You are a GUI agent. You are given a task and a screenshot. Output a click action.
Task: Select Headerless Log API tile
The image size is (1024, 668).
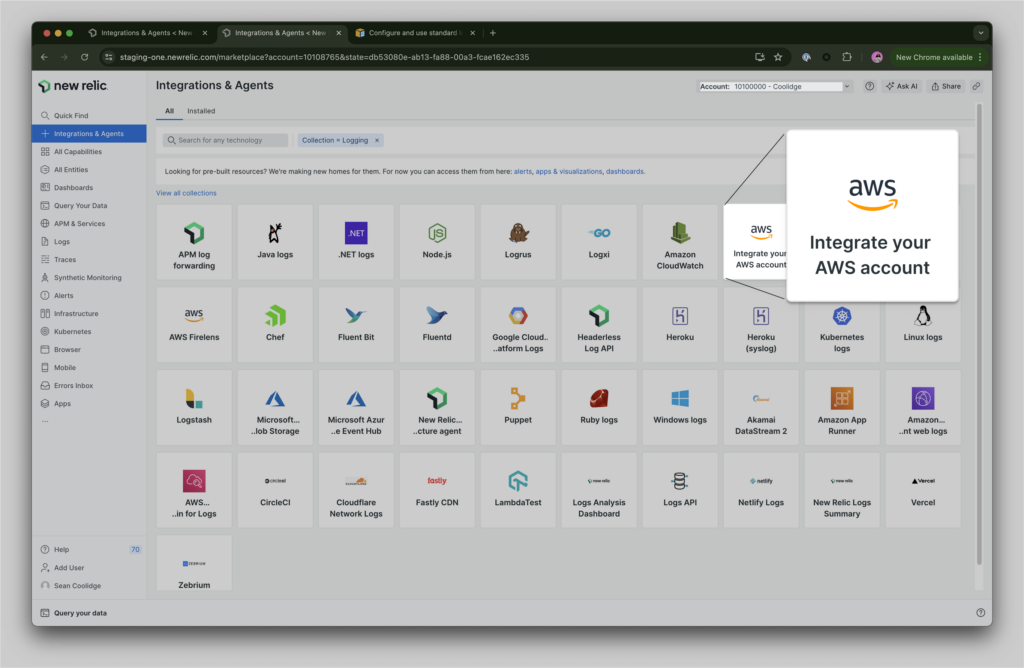click(599, 325)
